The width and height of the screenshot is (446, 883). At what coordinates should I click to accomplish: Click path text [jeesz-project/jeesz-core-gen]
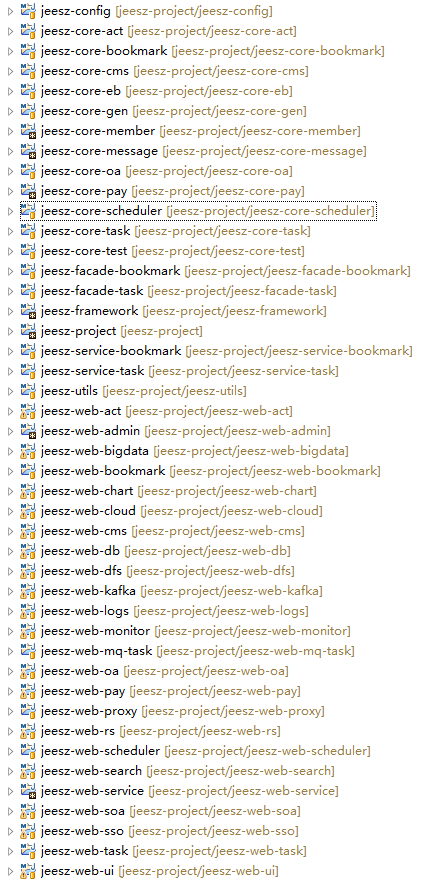coord(219,112)
